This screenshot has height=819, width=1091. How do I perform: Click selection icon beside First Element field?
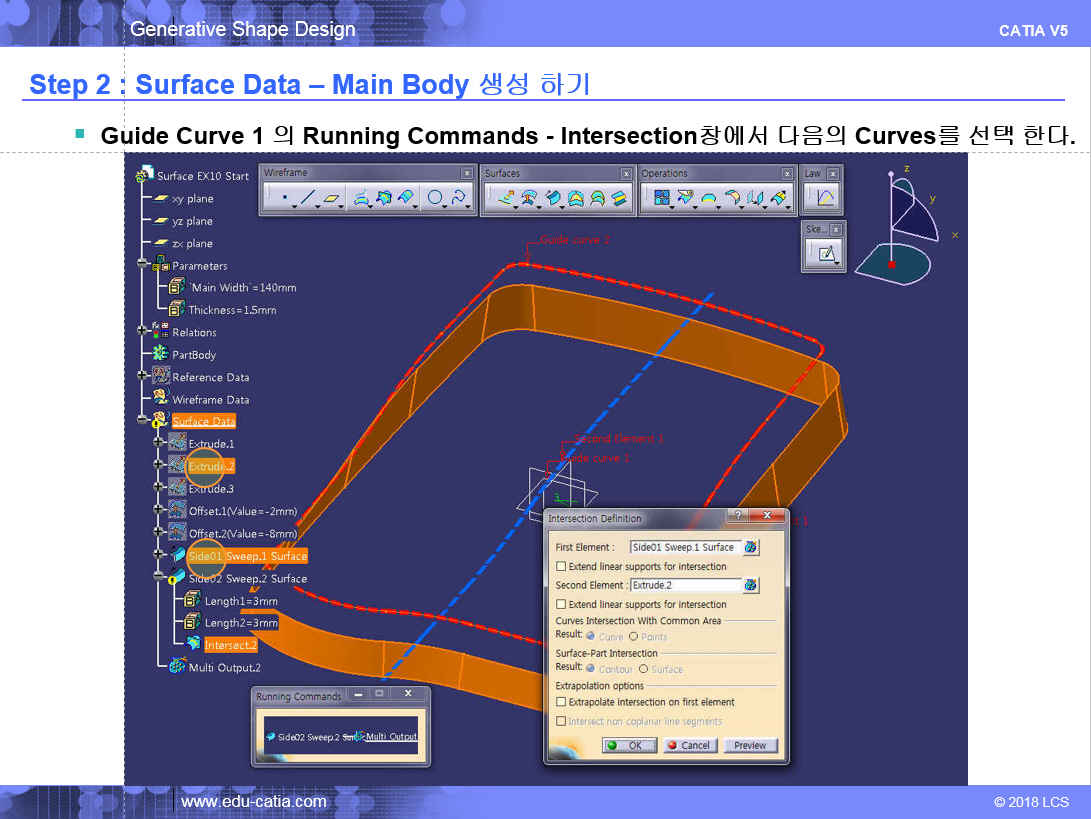pyautogui.click(x=750, y=547)
